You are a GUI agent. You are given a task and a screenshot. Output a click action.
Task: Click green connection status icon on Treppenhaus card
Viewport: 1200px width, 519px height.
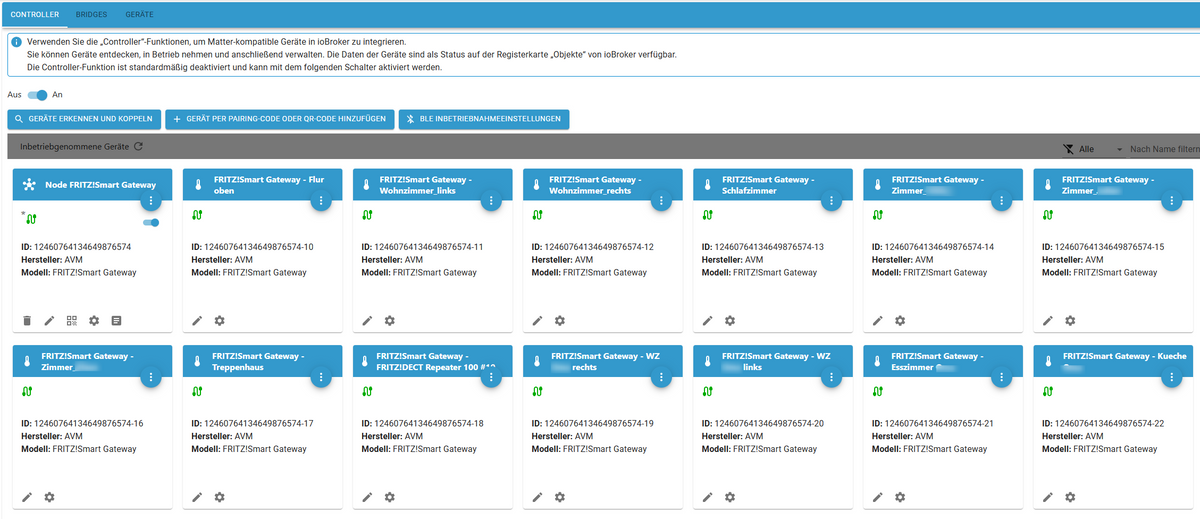pos(197,392)
